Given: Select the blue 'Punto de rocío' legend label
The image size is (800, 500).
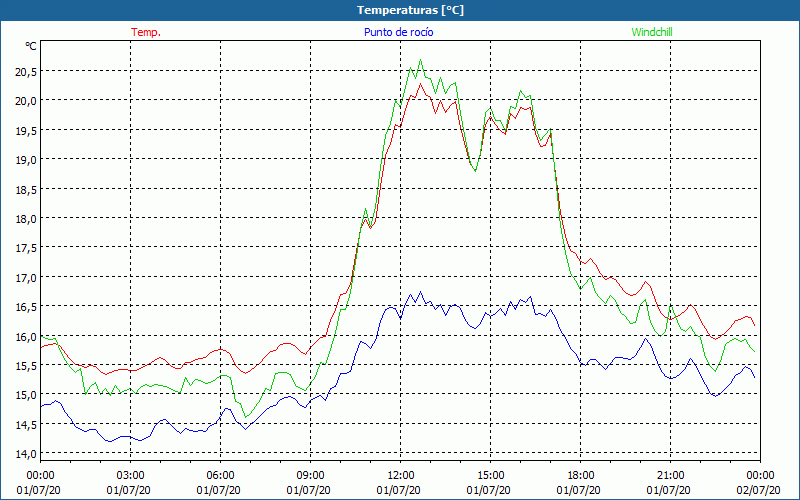Looking at the screenshot, I should point(398,32).
